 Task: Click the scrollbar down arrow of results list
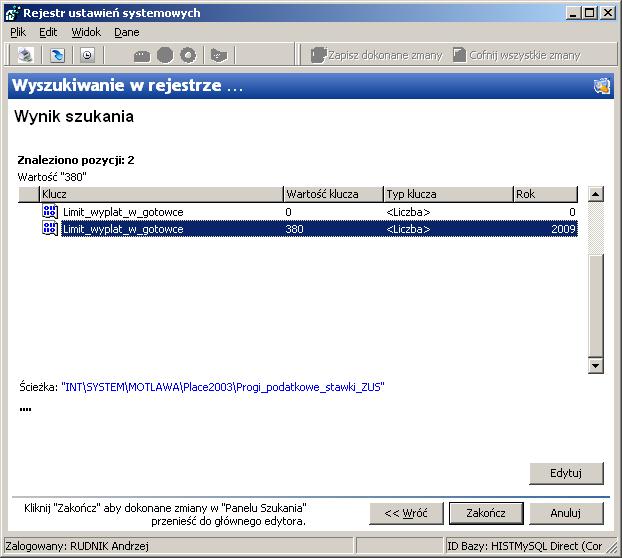[x=596, y=365]
